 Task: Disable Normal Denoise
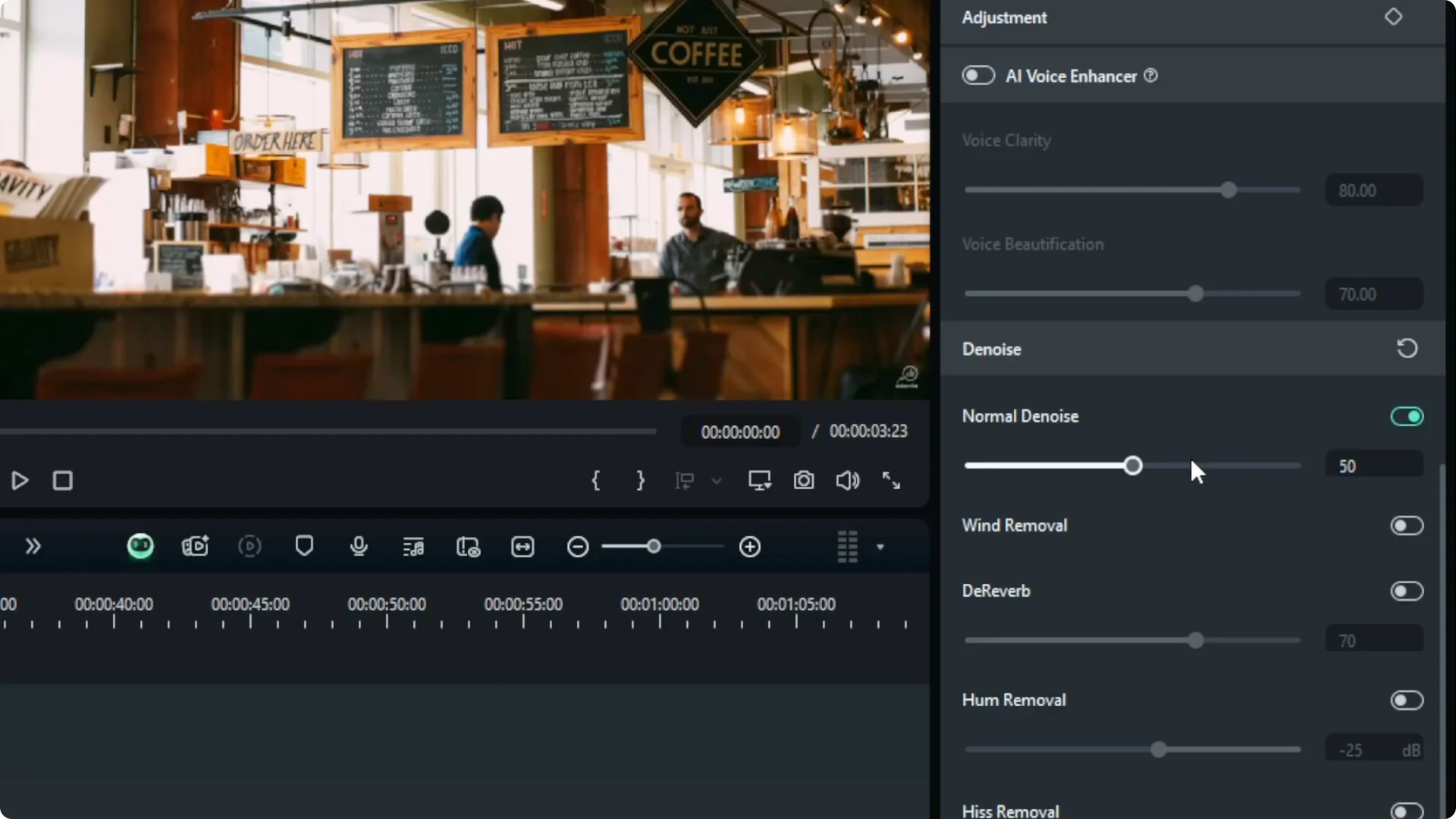(x=1407, y=416)
